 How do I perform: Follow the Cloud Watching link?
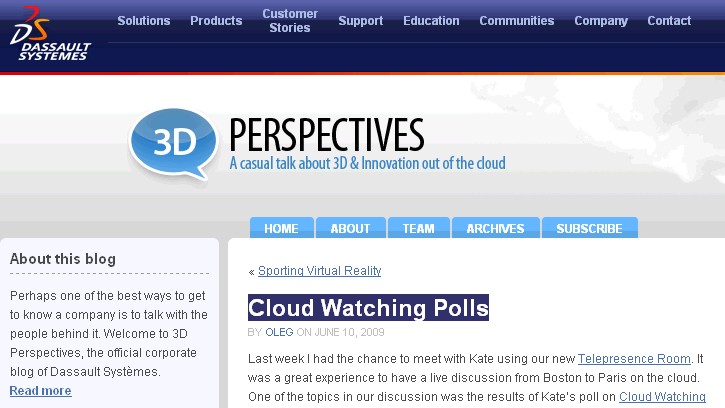(x=662, y=396)
